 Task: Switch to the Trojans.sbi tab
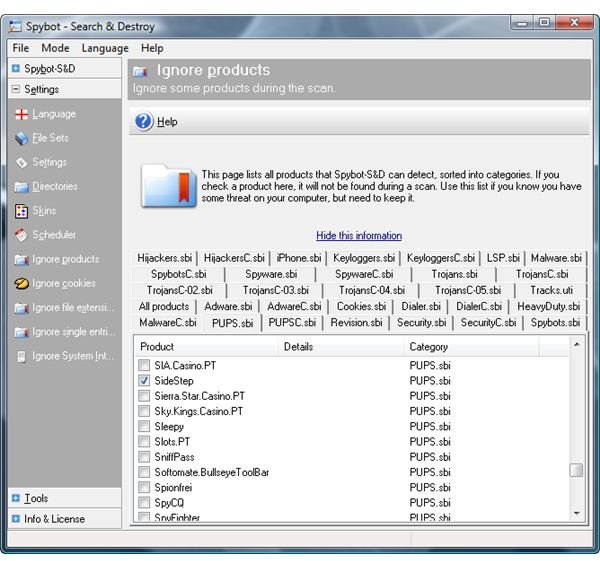454,274
